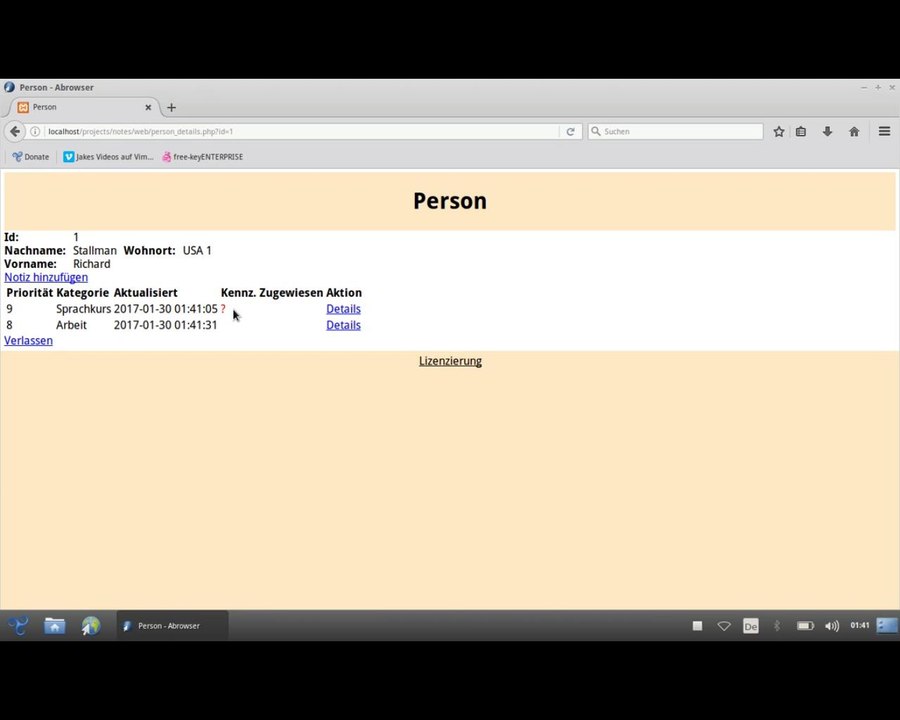Click the address bar URL field

(301, 131)
